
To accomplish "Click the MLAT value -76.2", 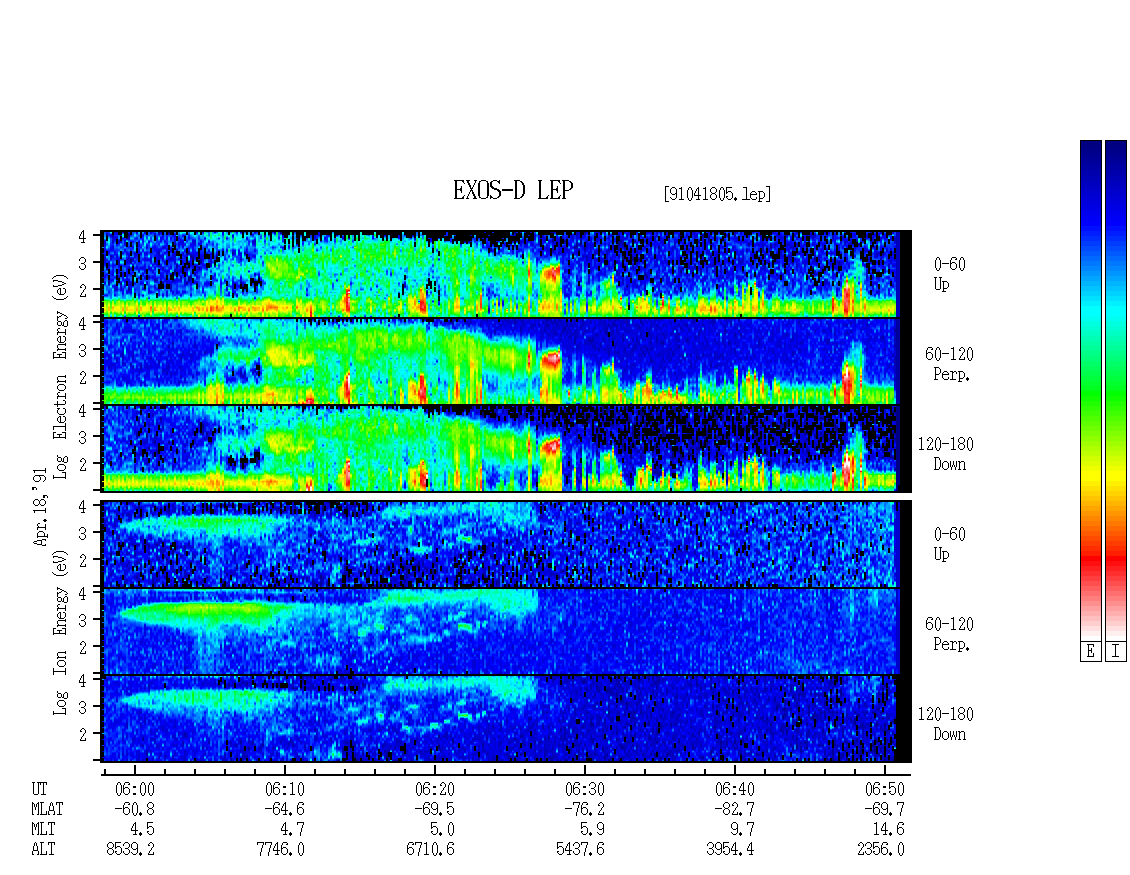I will coord(584,809).
